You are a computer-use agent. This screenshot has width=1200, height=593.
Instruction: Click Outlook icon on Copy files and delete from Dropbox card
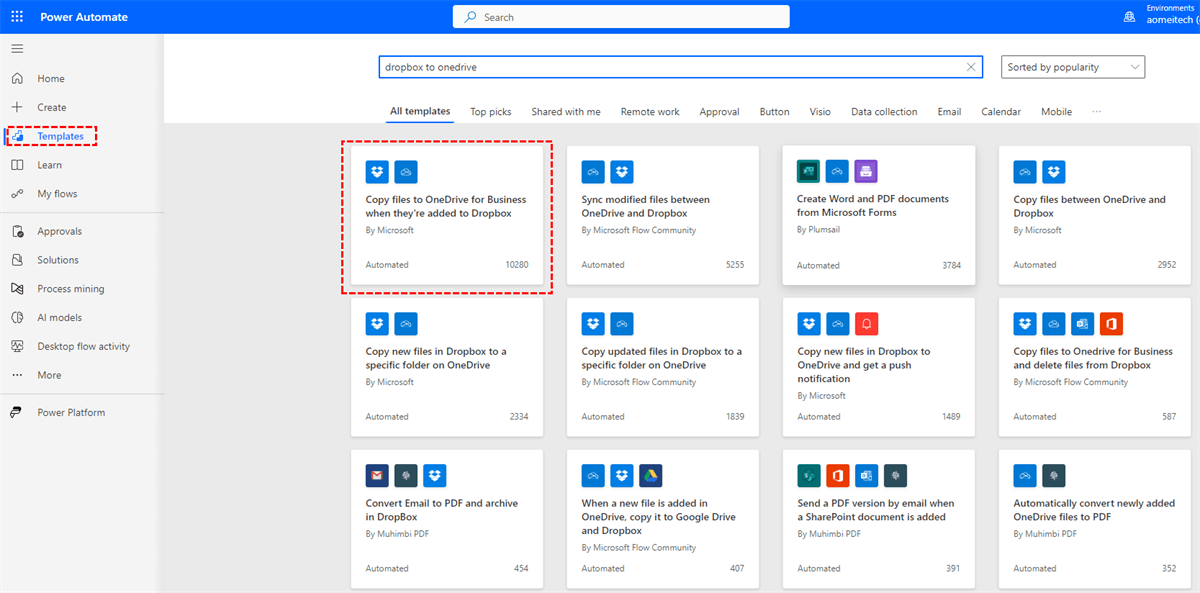click(x=1082, y=323)
